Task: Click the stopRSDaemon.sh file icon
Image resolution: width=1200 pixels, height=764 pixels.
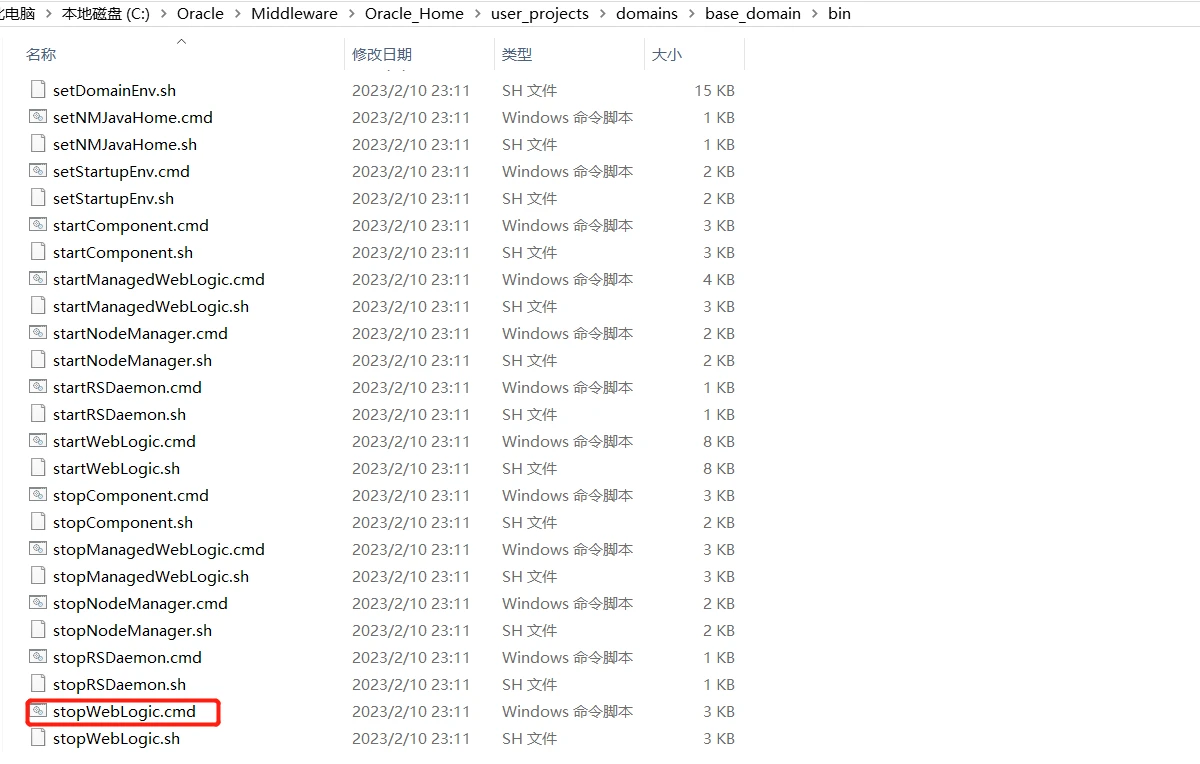Action: click(38, 684)
